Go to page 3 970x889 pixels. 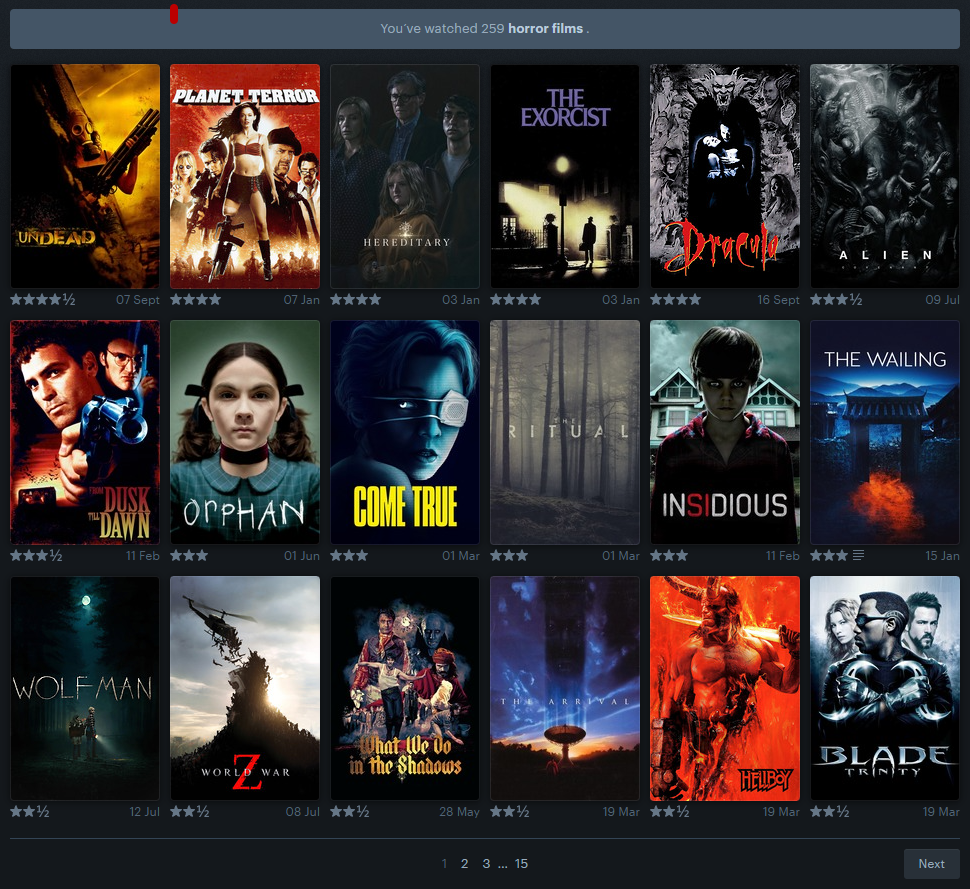tap(486, 864)
